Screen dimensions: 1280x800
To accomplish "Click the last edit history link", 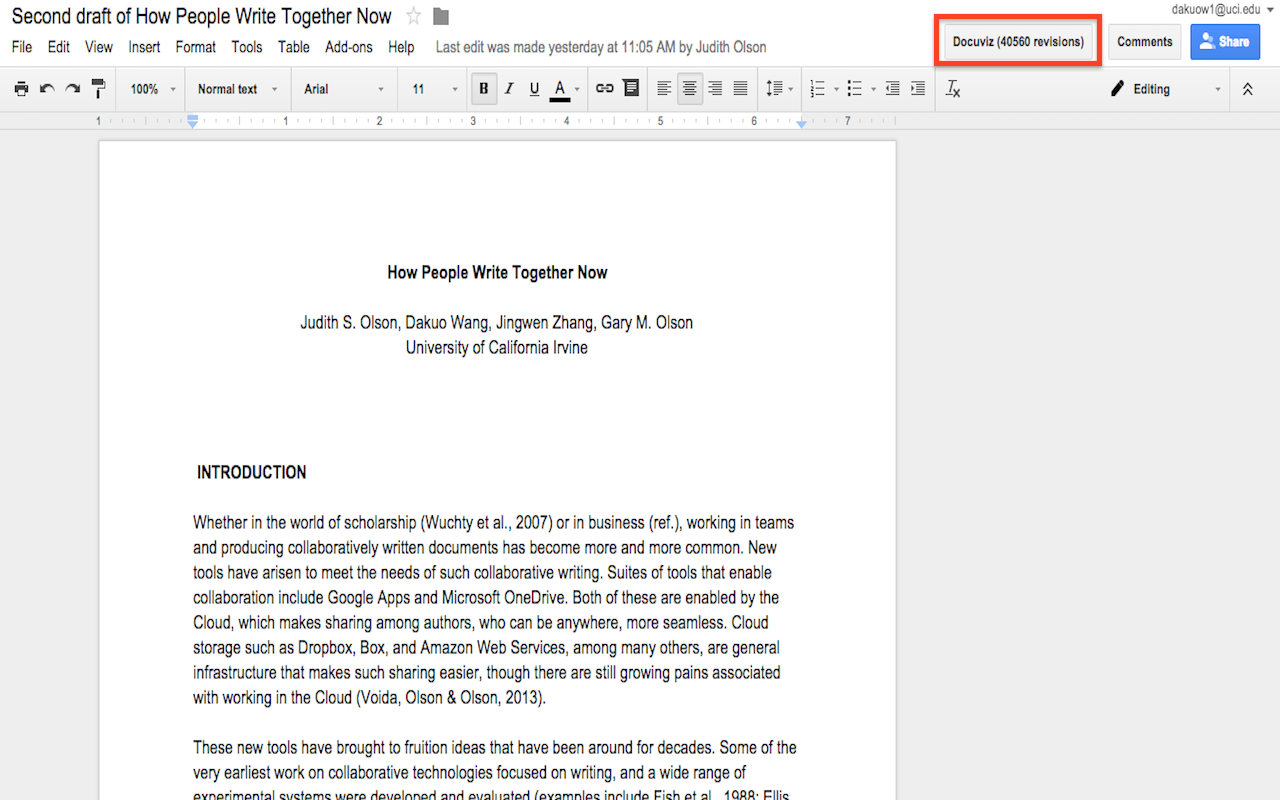I will coord(601,47).
